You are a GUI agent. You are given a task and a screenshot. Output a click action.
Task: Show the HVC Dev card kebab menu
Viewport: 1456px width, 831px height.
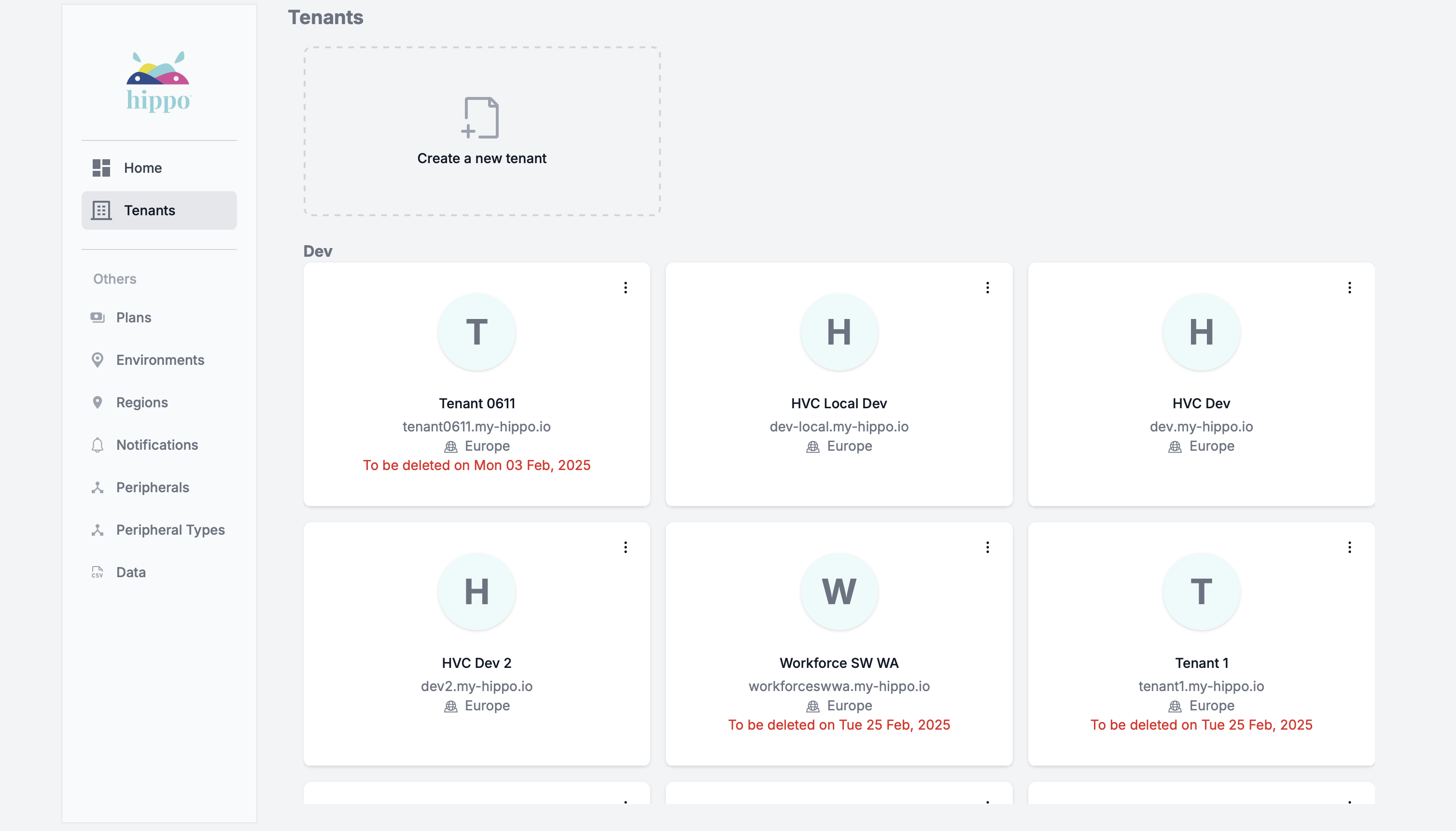(1349, 288)
